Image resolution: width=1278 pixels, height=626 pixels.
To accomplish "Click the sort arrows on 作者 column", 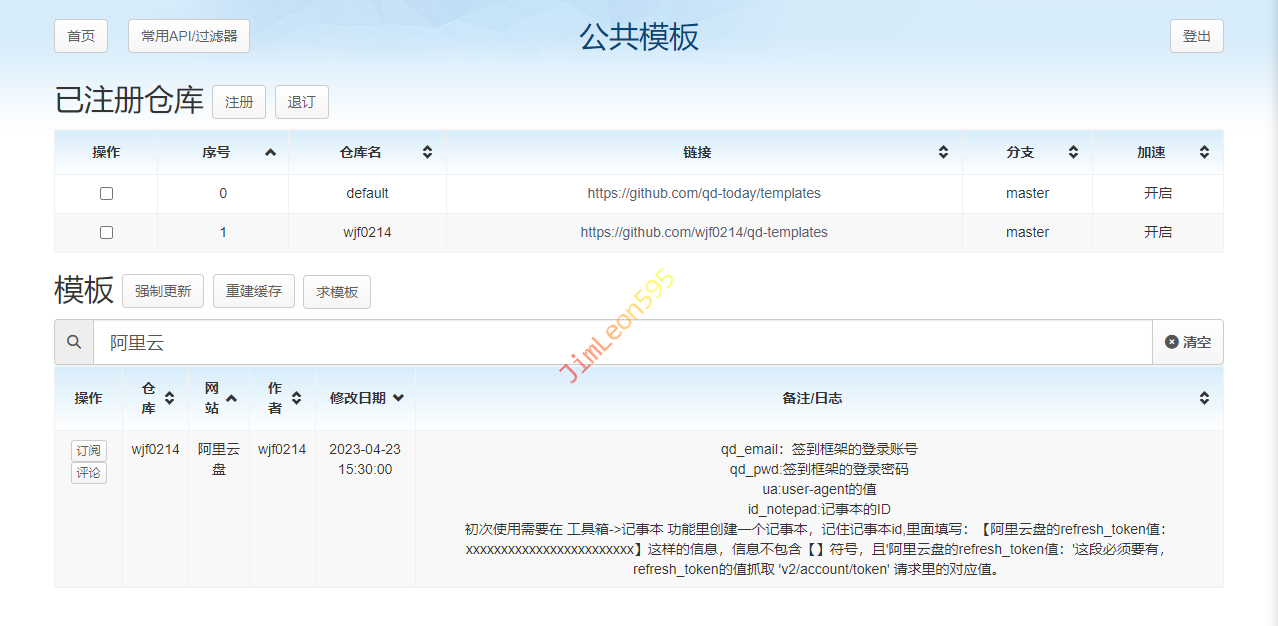I will [x=295, y=398].
